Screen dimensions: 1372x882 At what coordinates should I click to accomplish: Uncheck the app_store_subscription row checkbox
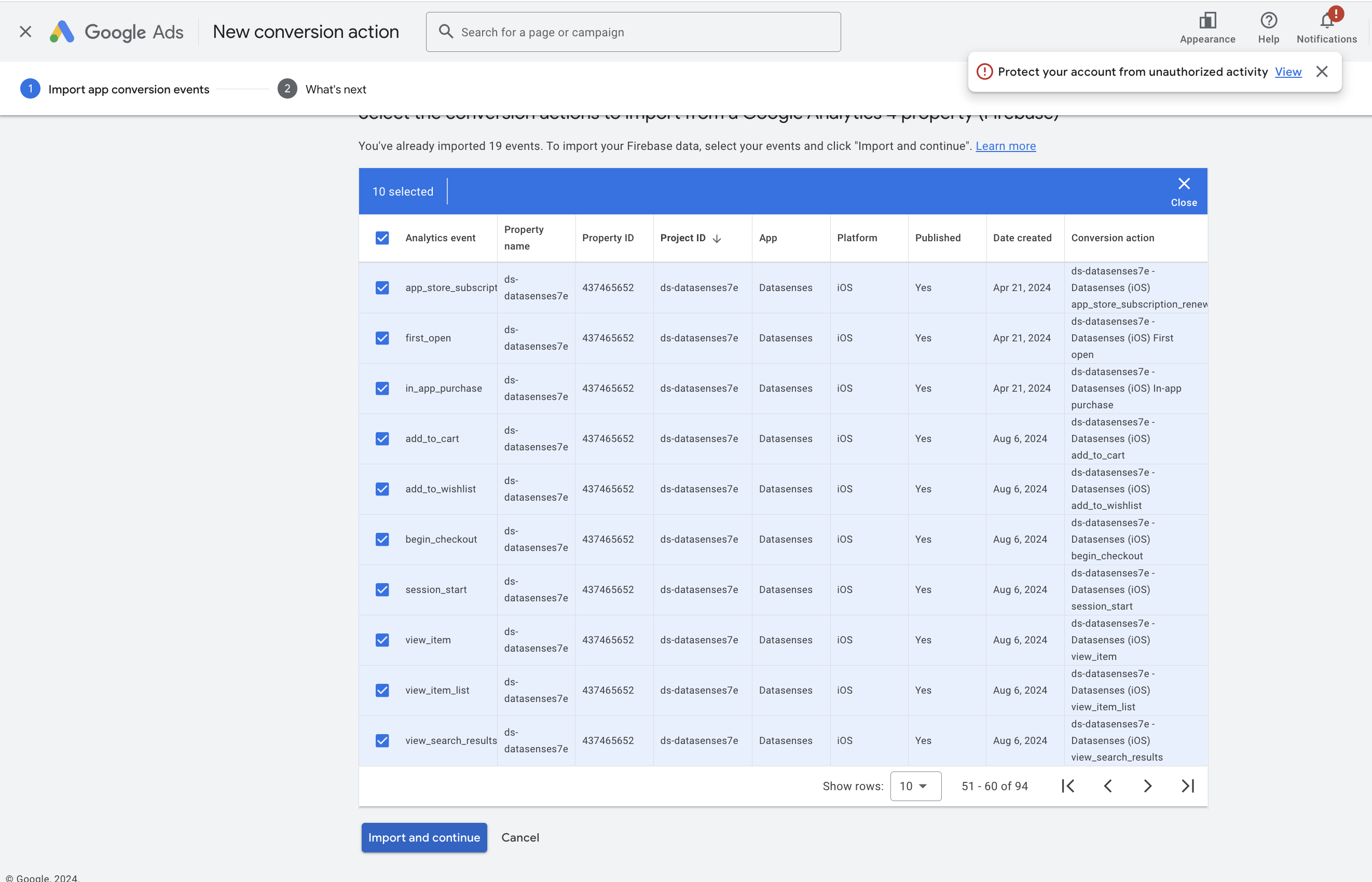[382, 287]
